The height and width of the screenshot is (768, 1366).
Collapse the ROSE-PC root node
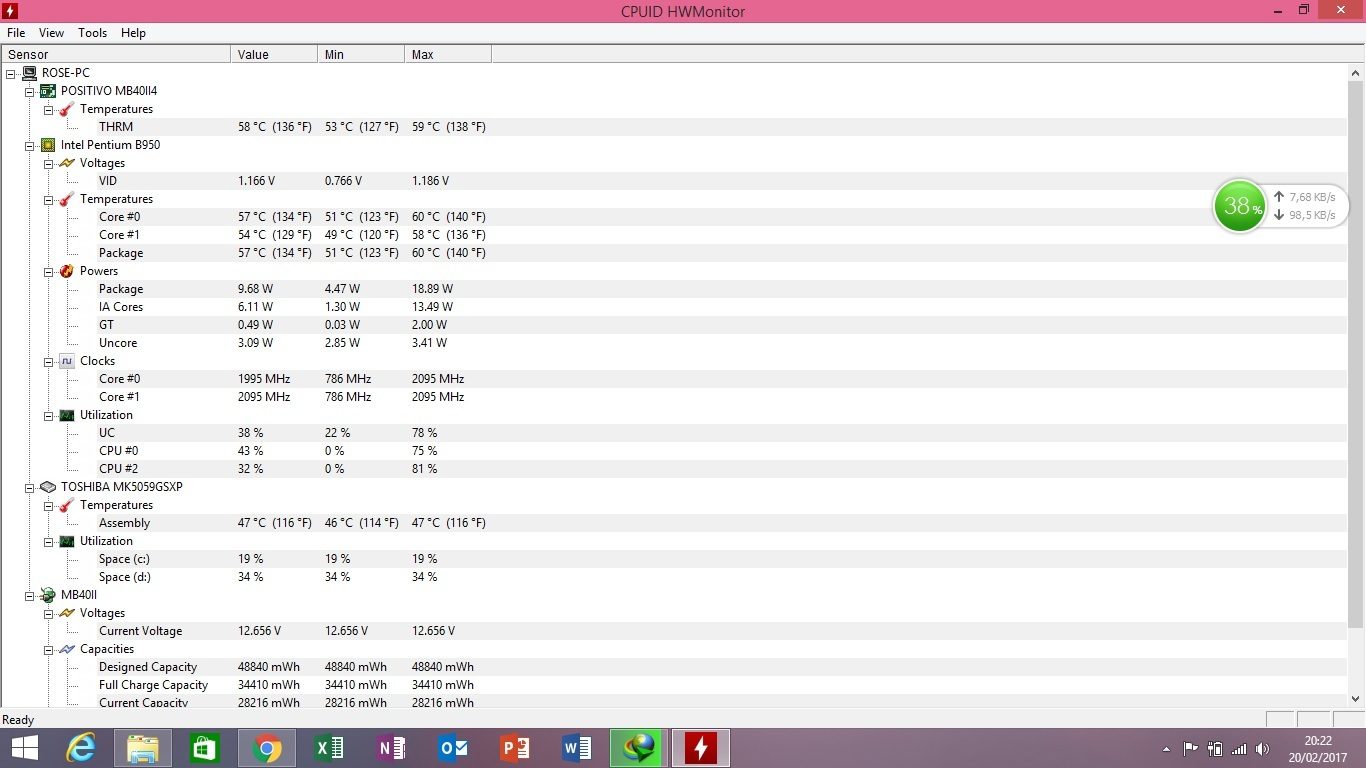click(10, 73)
